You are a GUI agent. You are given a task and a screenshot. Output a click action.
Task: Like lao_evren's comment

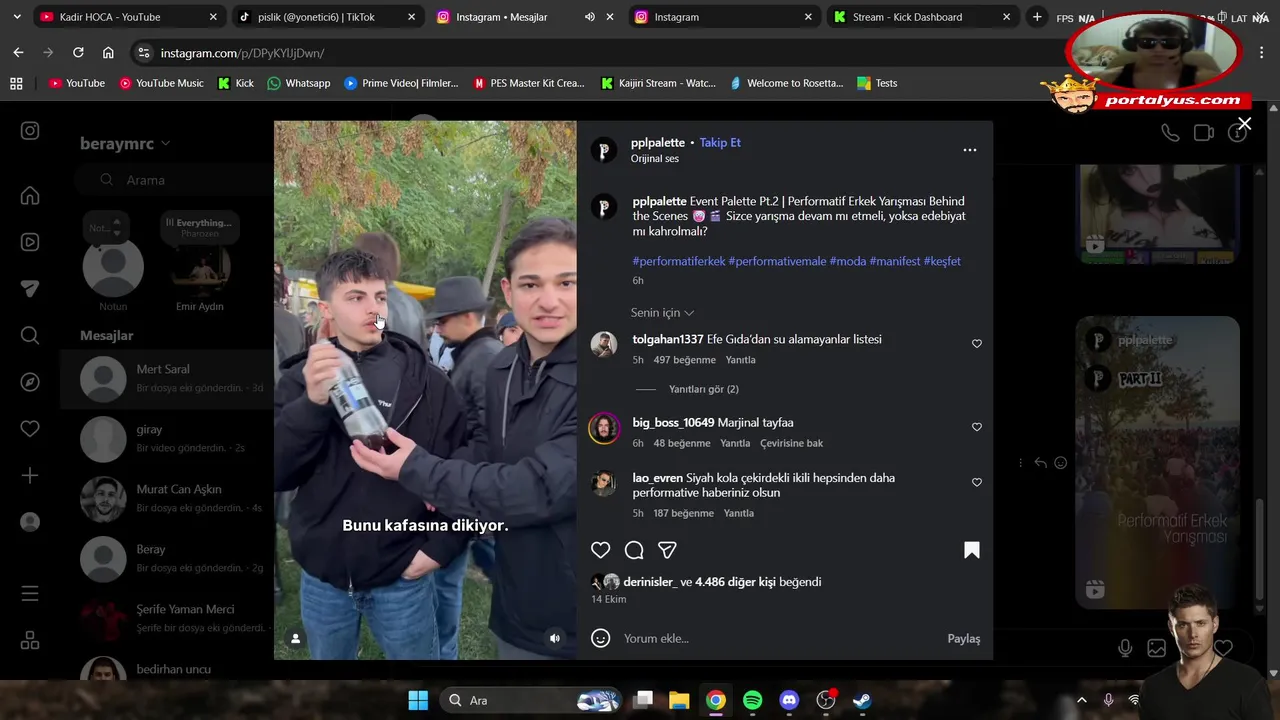coord(977,482)
